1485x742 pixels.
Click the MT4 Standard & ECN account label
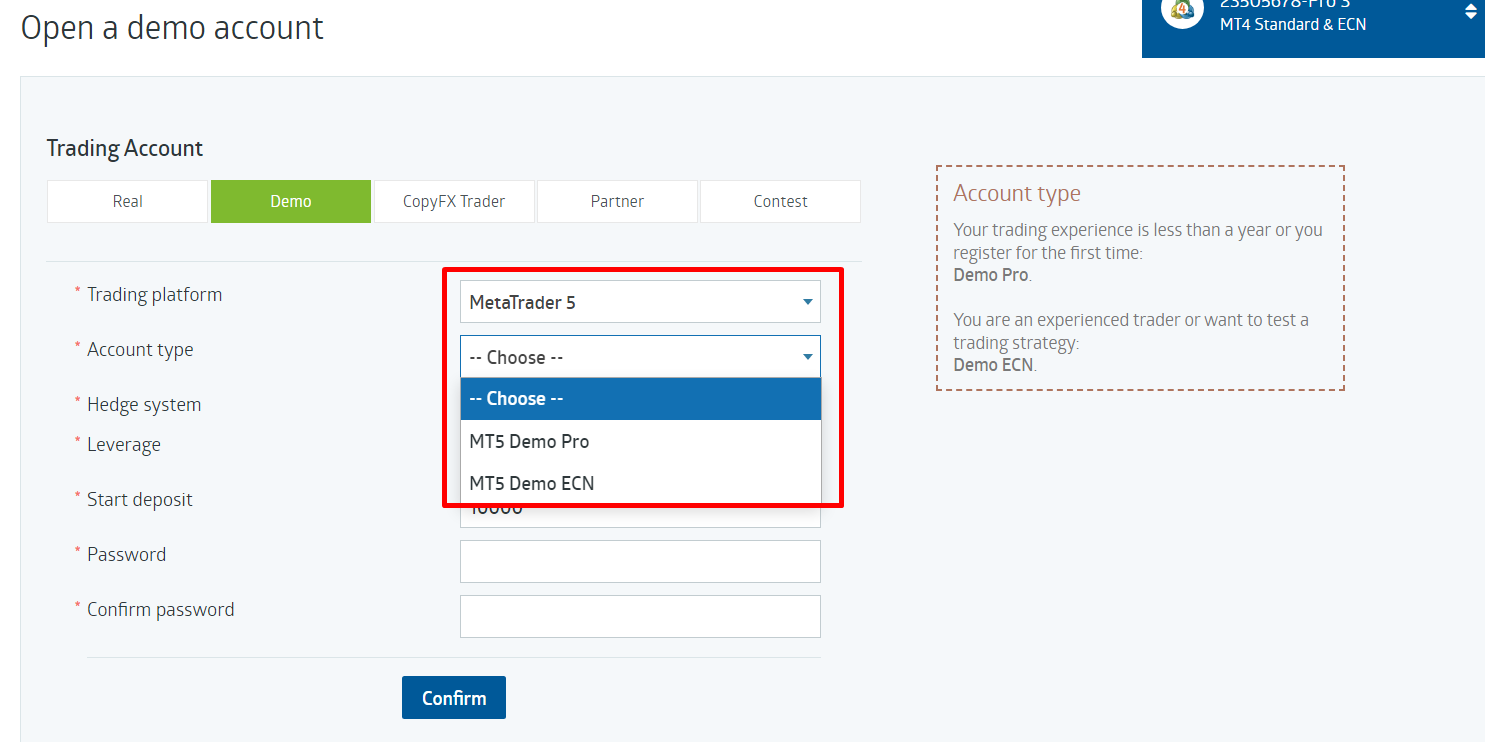point(1293,24)
